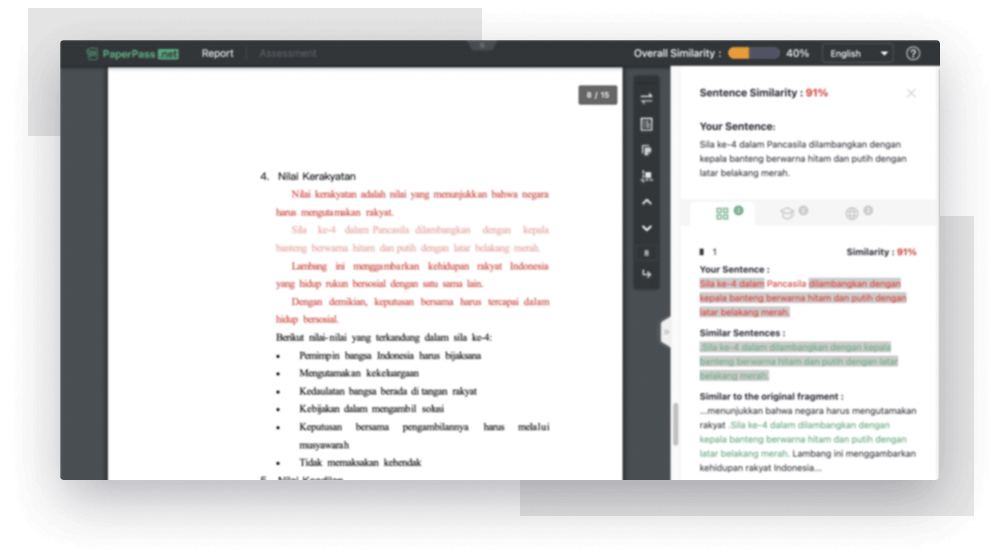Viewport: 1000px width, 560px height.
Task: Click the jump-to-page arrow icon
Action: 646,274
